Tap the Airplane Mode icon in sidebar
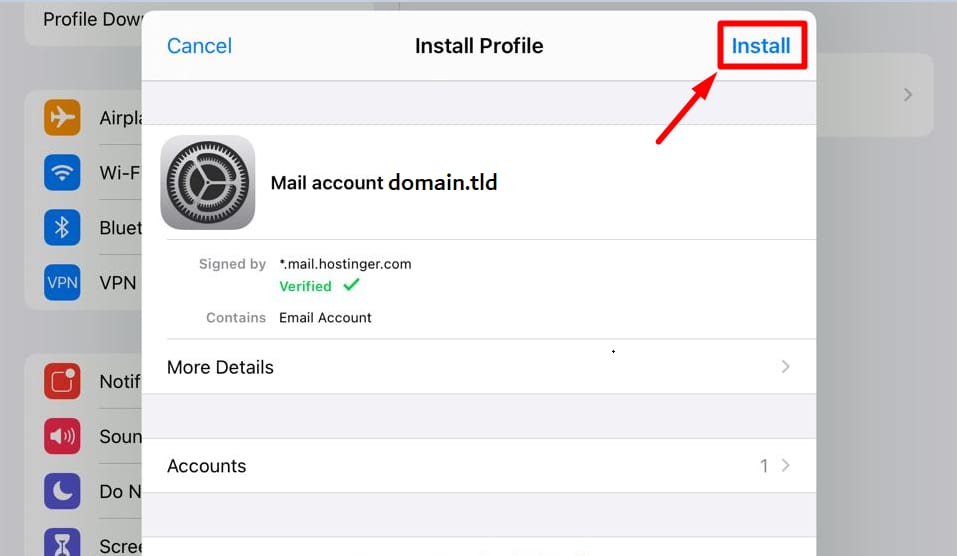The image size is (957, 556). tap(62, 118)
